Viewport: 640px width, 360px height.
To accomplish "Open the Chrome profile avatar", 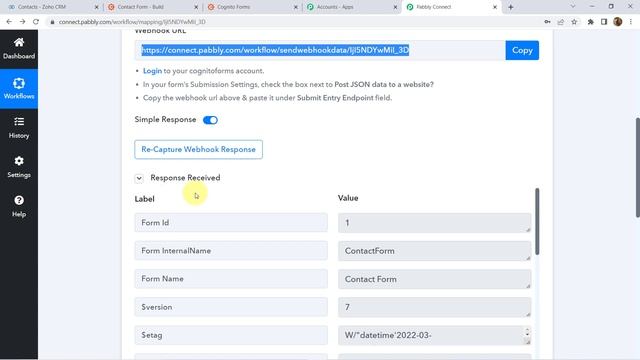I will (x=618, y=22).
